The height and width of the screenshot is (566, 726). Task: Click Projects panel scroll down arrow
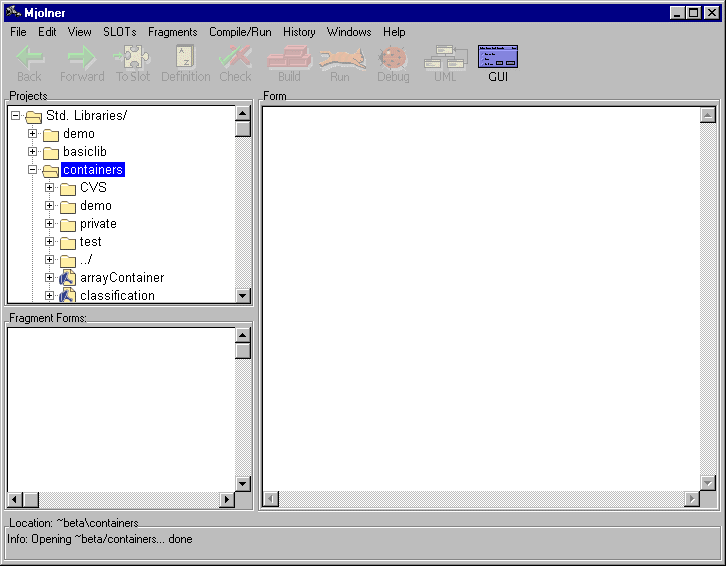pyautogui.click(x=243, y=295)
